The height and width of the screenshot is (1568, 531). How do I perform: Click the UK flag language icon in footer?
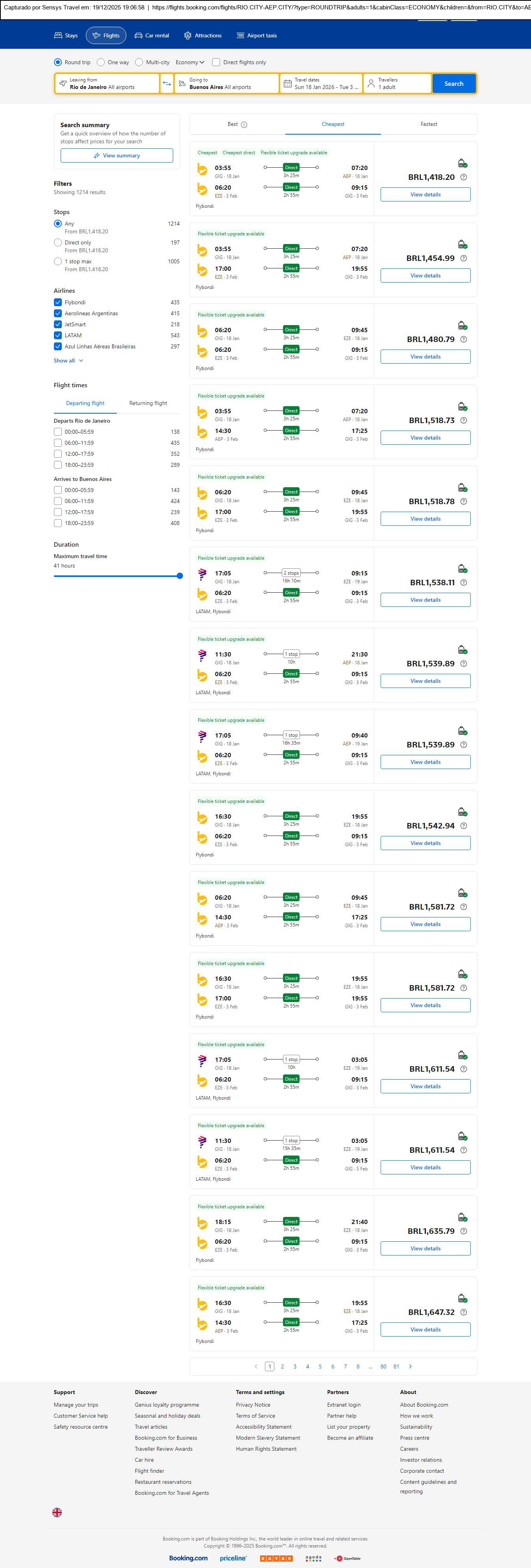(57, 1512)
